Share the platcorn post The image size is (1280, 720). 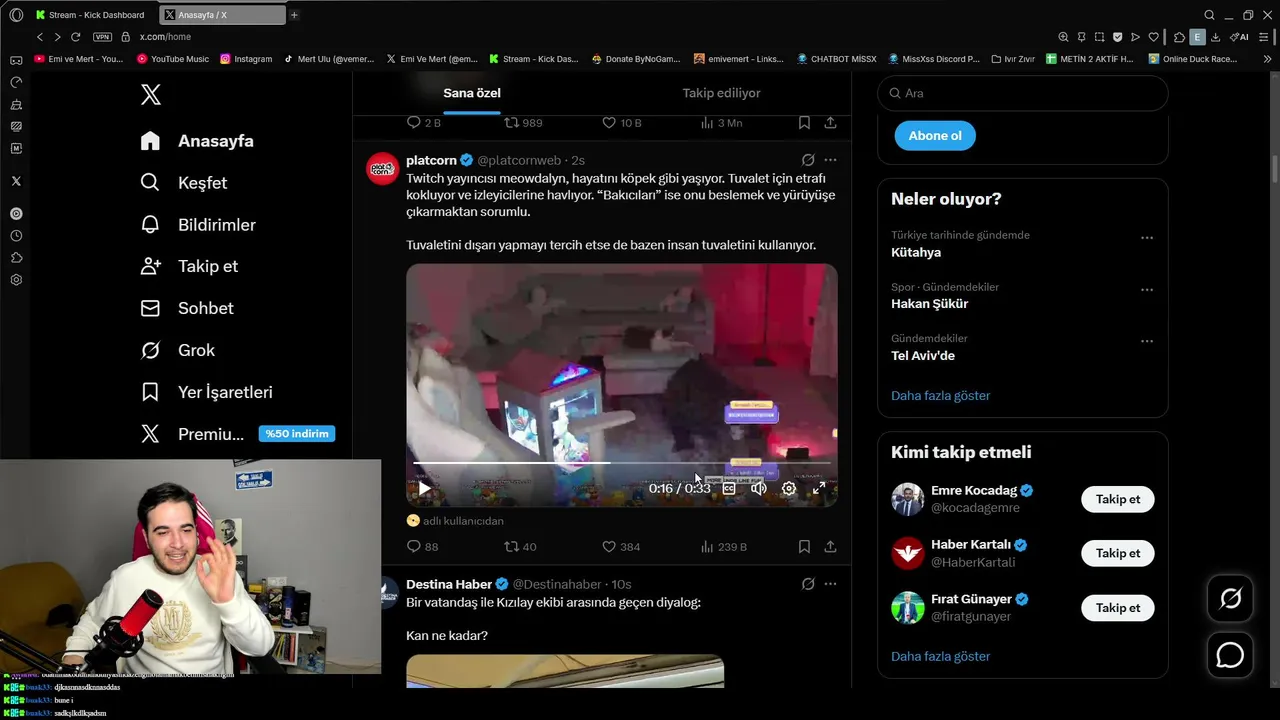[830, 547]
